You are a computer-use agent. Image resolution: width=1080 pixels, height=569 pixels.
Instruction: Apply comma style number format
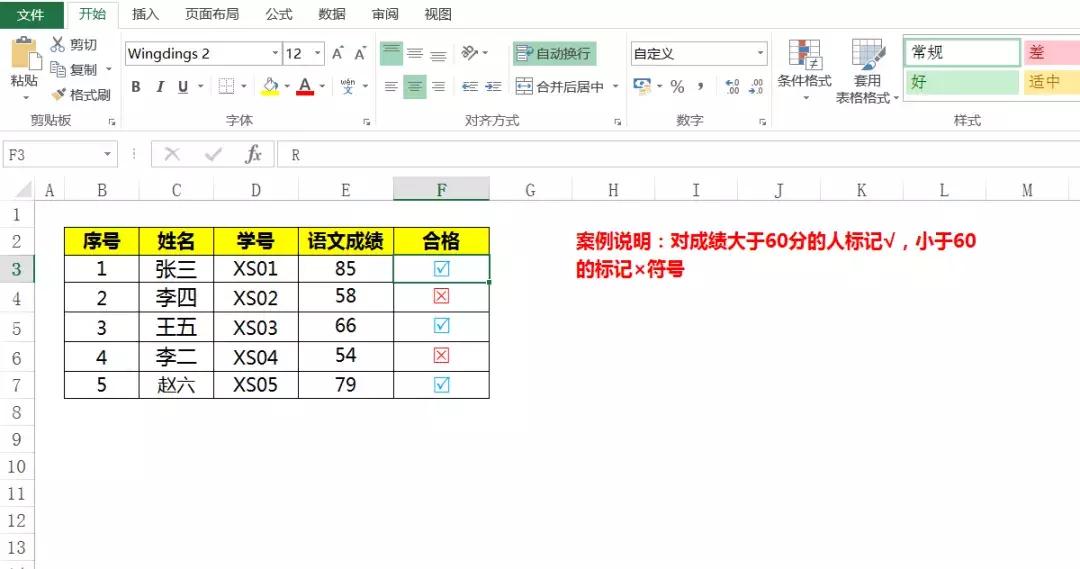point(700,87)
